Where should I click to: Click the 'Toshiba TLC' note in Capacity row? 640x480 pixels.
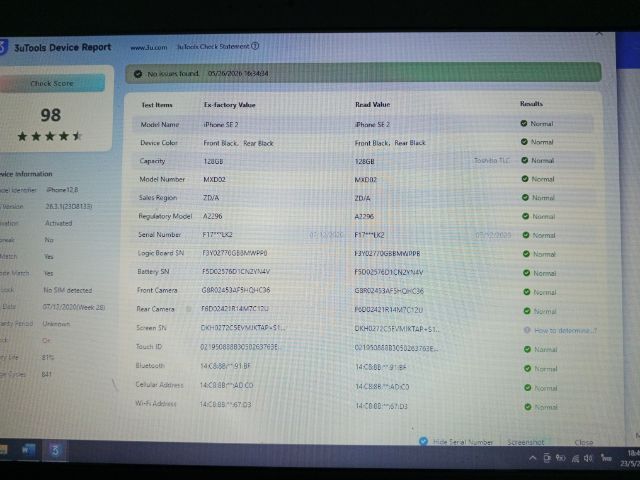pyautogui.click(x=492, y=160)
